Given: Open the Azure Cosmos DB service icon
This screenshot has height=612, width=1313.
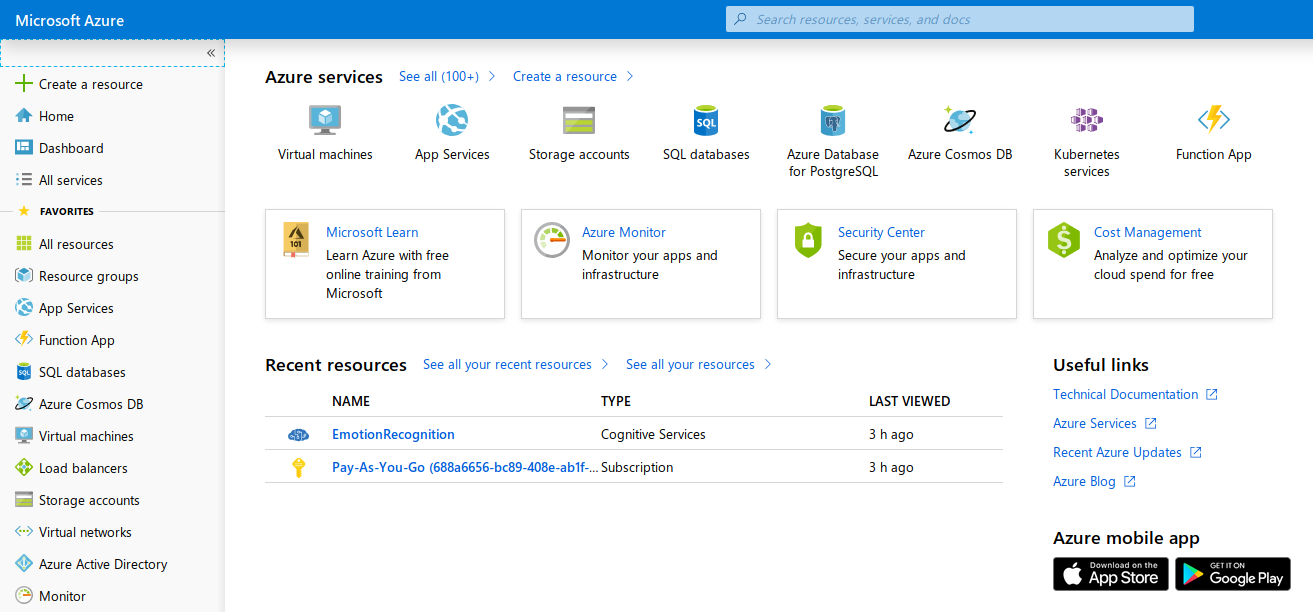Looking at the screenshot, I should point(960,120).
